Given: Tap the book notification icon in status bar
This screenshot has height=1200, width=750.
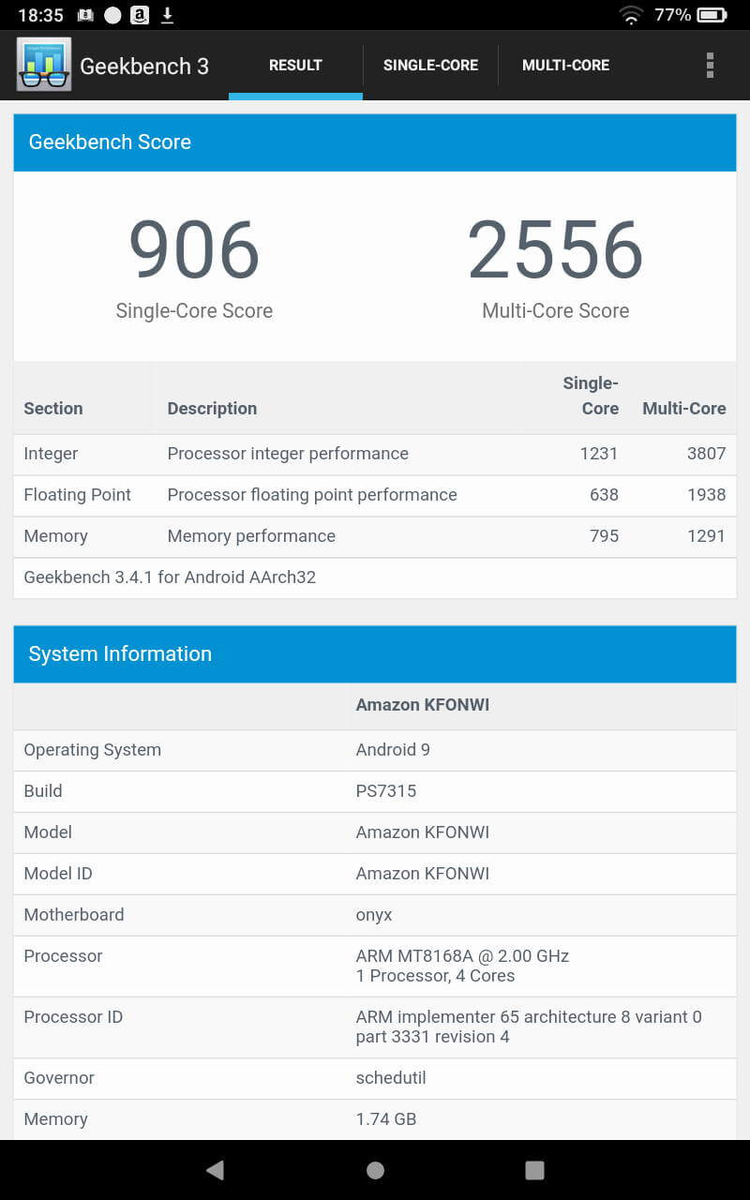Looking at the screenshot, I should [x=86, y=15].
